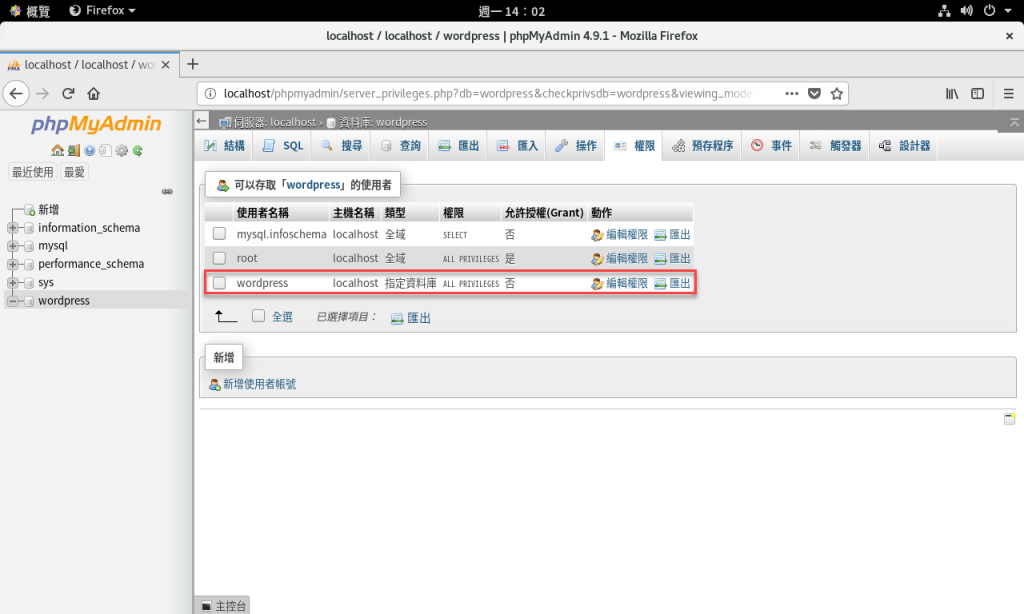Click the green reload navigation icon
This screenshot has width=1024, height=614.
138,151
